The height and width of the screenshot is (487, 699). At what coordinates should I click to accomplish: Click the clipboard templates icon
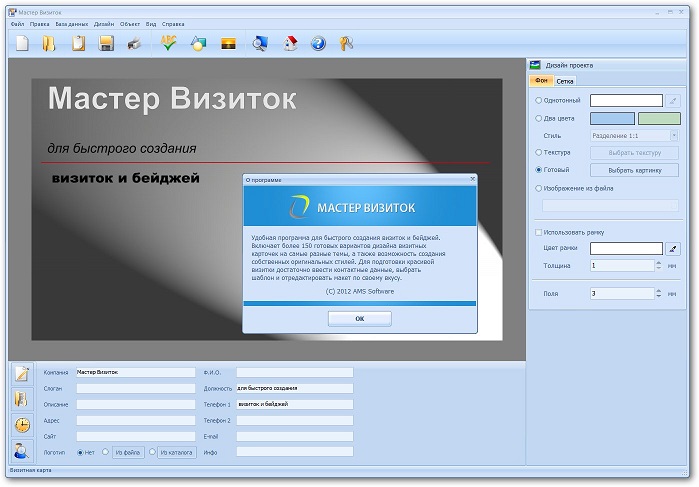(x=78, y=43)
